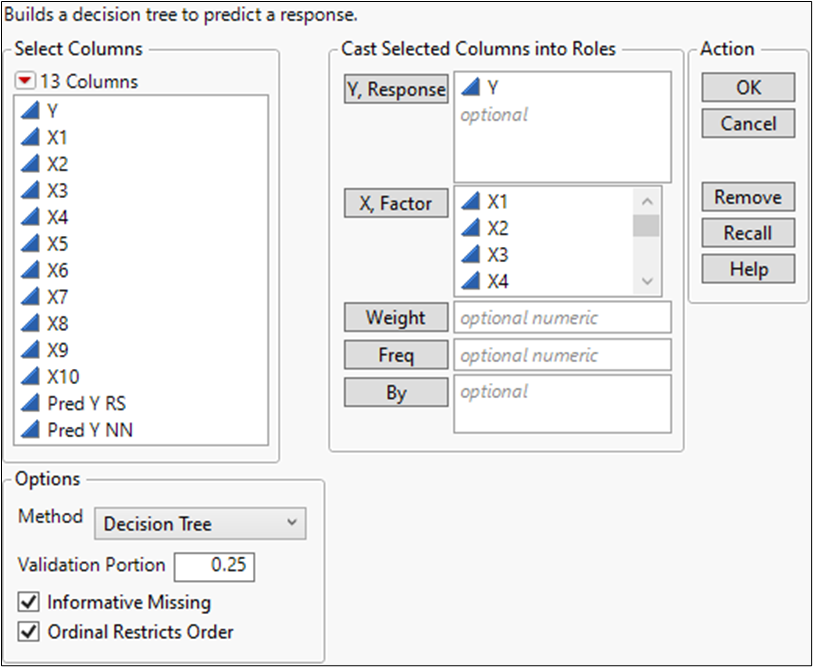Click the modeling type icon for Pred Y NN
Viewport: 813px width, 667px height.
31,430
